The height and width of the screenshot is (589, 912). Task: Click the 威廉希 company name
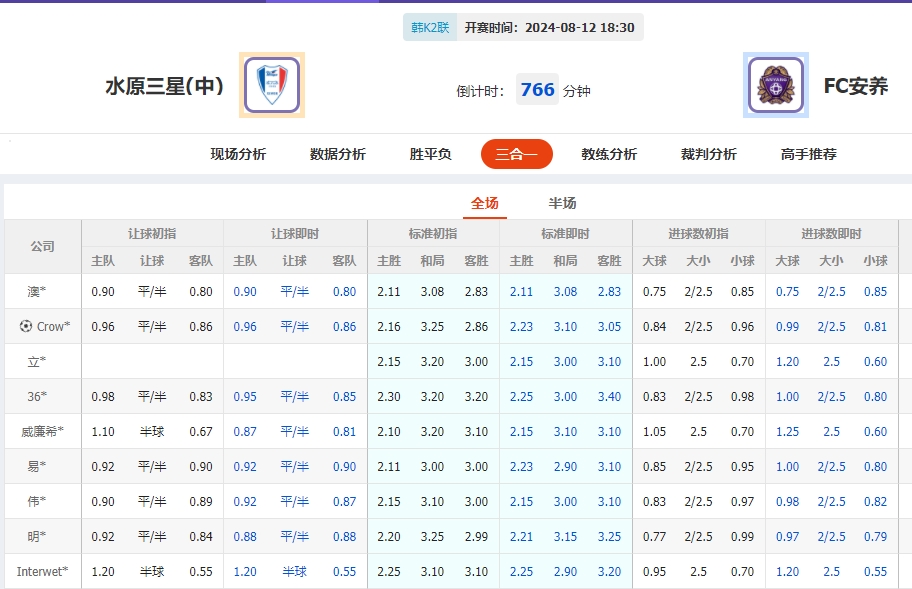pyautogui.click(x=42, y=432)
